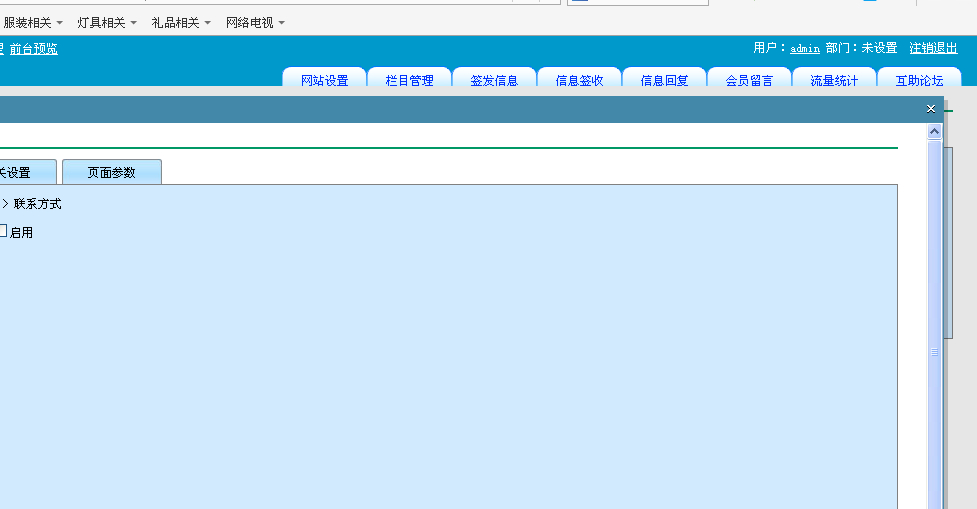
Task: Open the 网络电视 dropdown menu
Action: click(255, 22)
